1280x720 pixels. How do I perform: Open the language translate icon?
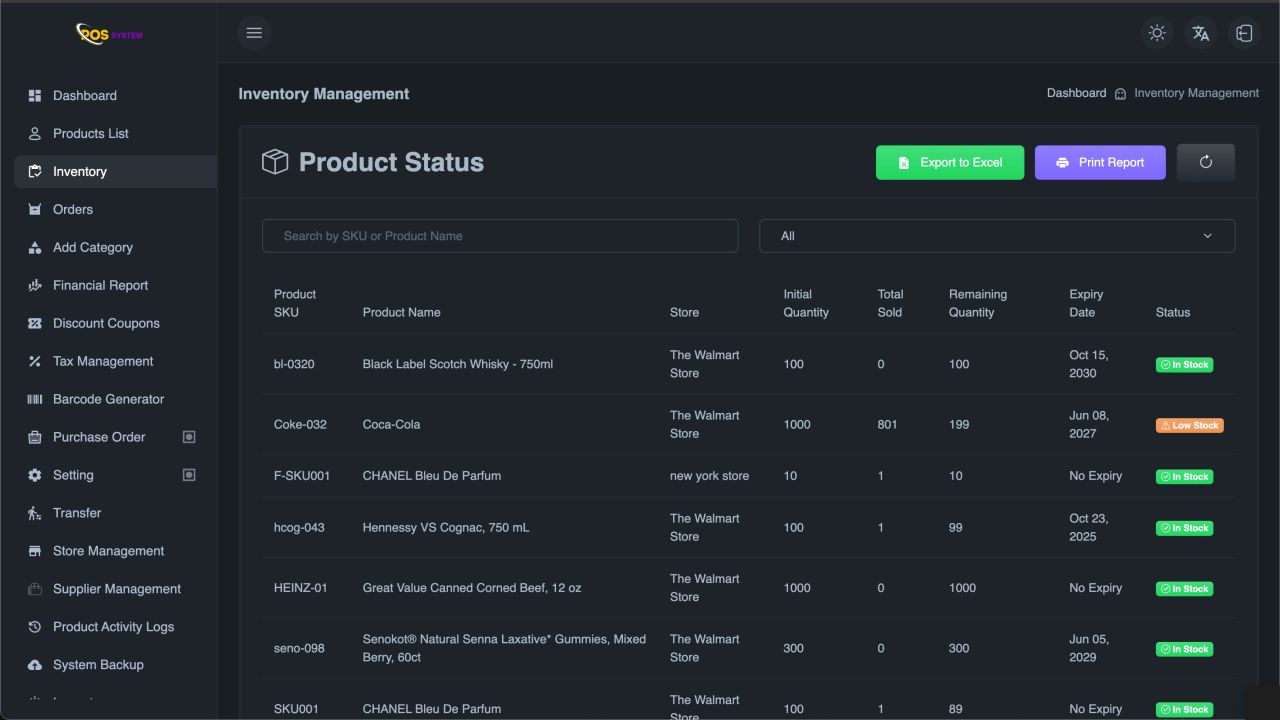click(x=1201, y=33)
